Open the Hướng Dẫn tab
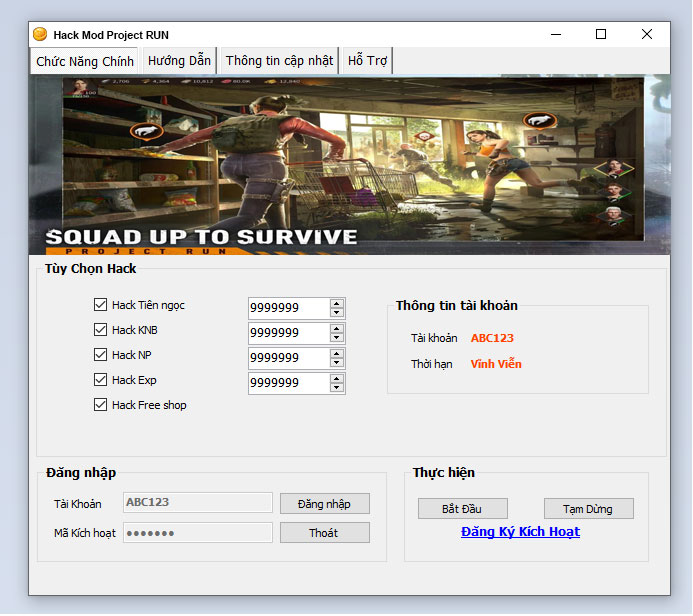This screenshot has width=693, height=616. tap(179, 61)
